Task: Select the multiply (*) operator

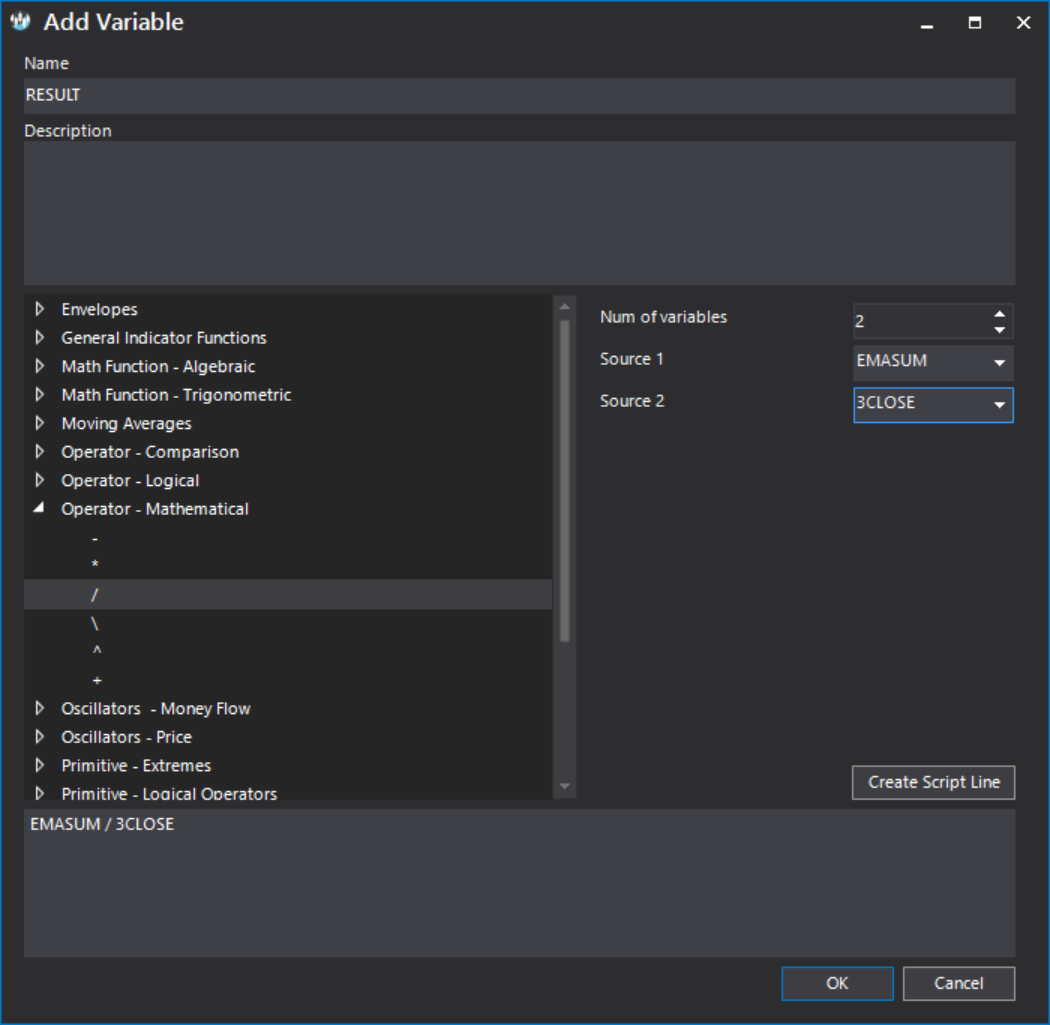Action: click(x=95, y=564)
